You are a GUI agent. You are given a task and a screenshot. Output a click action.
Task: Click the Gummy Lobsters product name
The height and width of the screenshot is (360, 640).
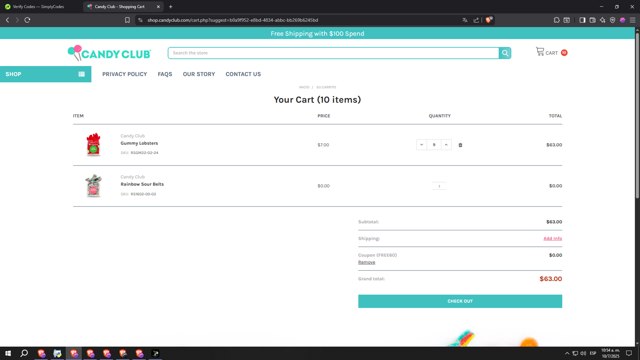(x=139, y=143)
